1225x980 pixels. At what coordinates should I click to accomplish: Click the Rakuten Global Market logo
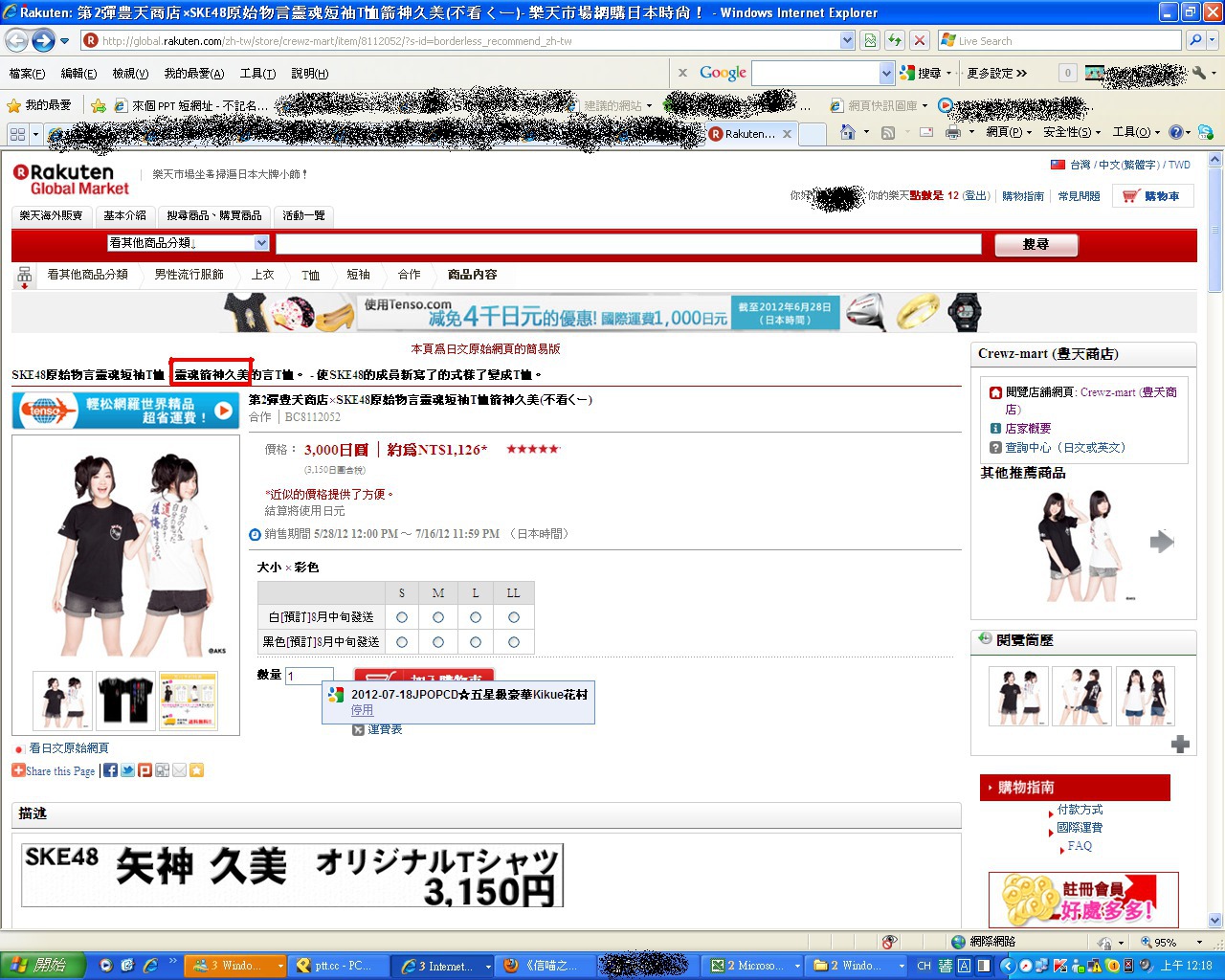click(71, 180)
